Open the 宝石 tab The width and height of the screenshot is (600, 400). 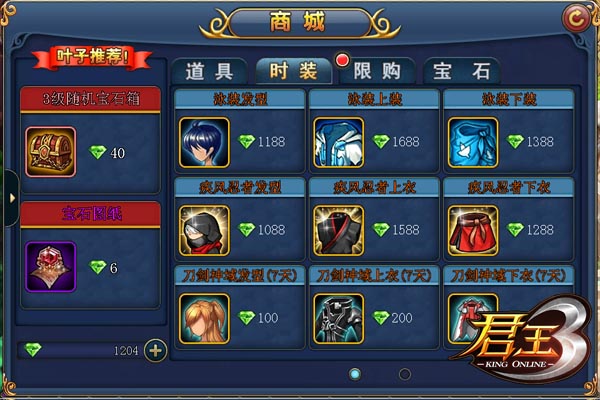[461, 71]
